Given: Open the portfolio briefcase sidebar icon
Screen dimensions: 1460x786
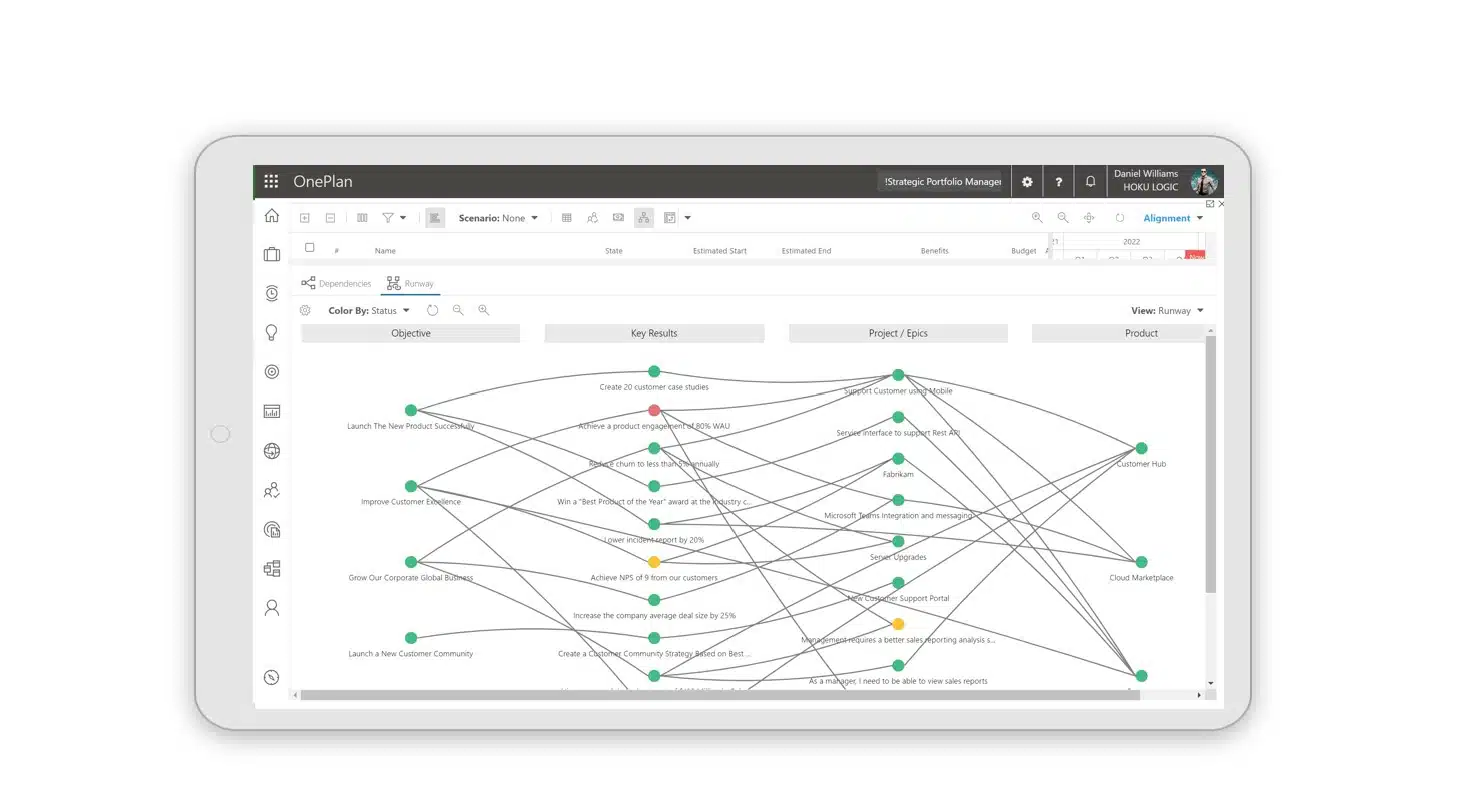Looking at the screenshot, I should coord(271,255).
